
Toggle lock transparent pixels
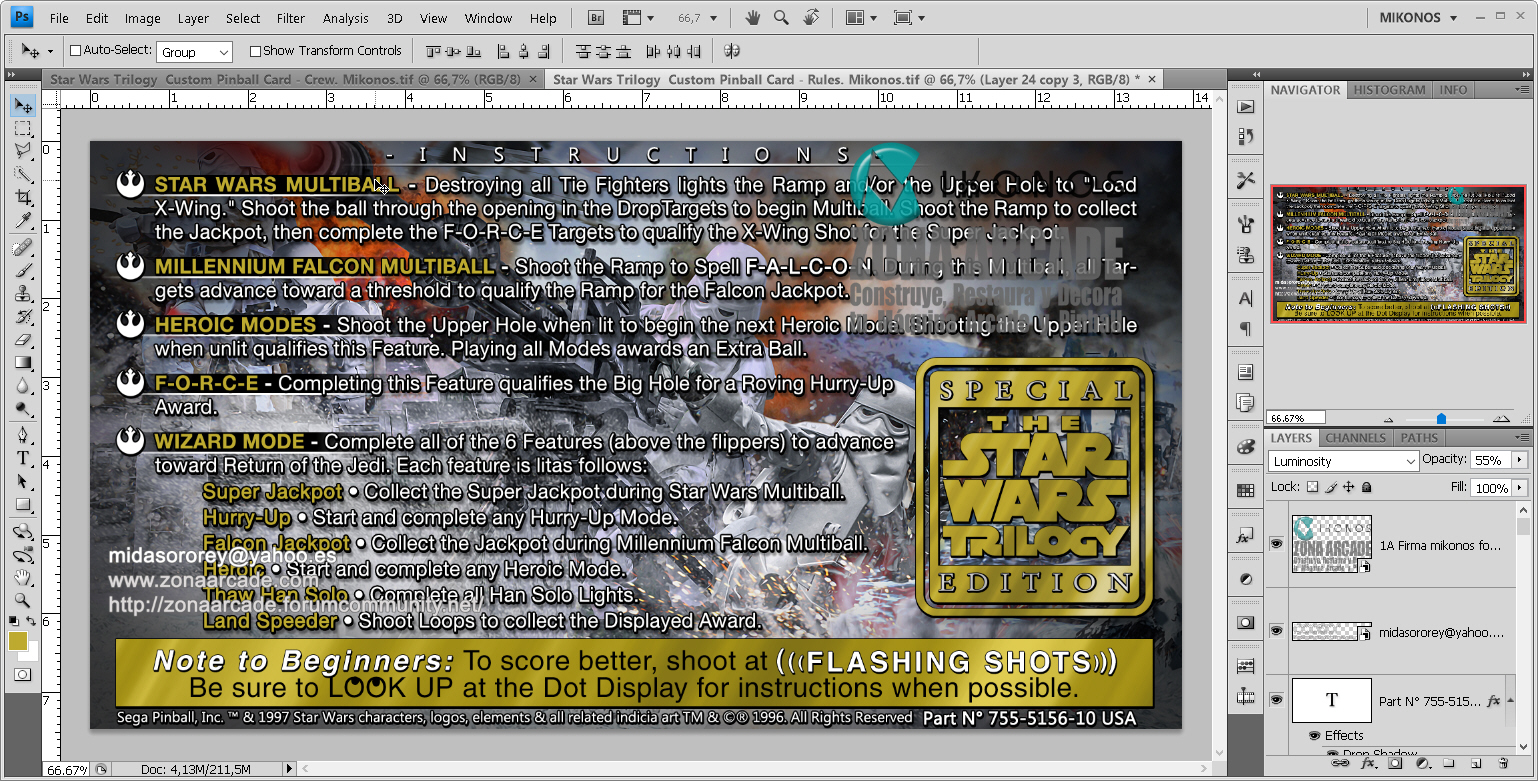(1312, 487)
